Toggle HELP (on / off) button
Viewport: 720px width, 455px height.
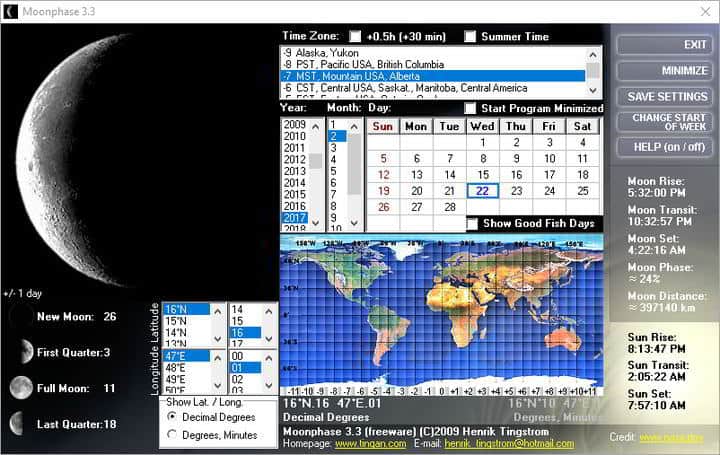[664, 147]
